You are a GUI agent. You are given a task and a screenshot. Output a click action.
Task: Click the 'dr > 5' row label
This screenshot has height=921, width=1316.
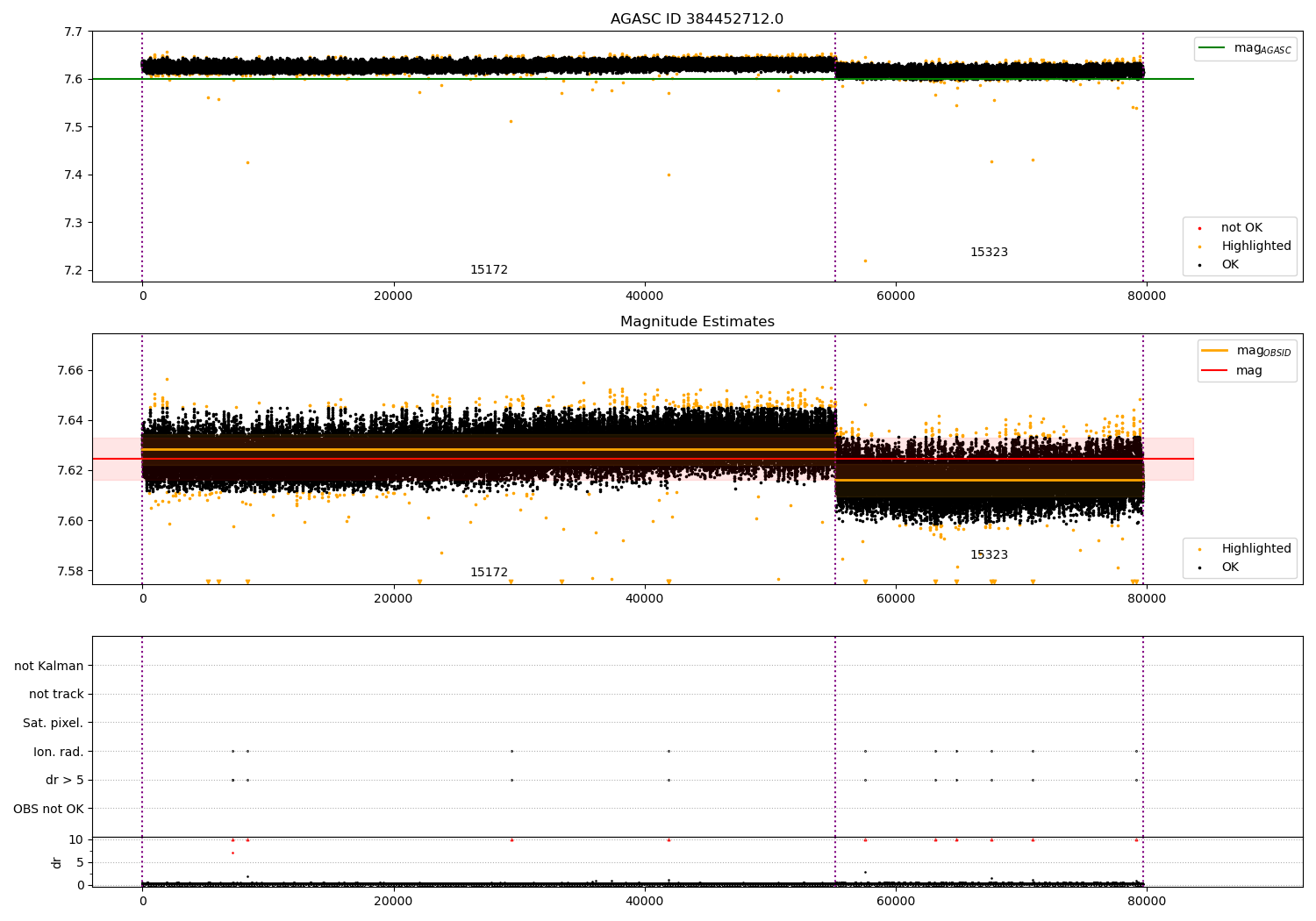coord(65,780)
